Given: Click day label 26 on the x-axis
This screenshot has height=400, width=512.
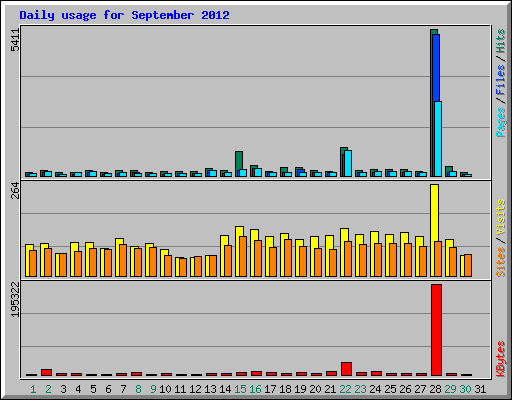Looking at the screenshot, I should pos(405,389).
